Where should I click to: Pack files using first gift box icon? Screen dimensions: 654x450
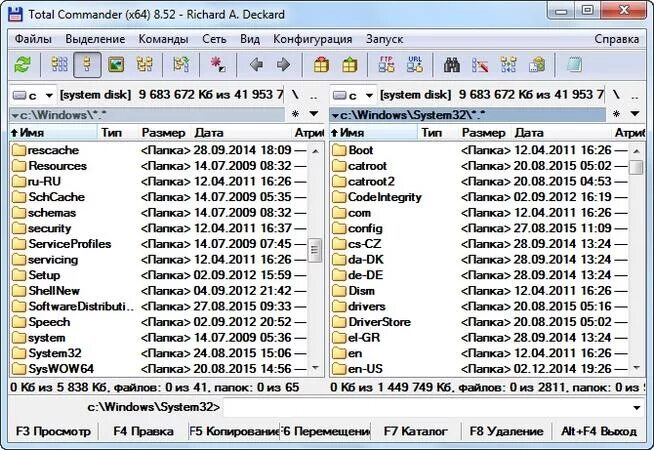coord(321,65)
